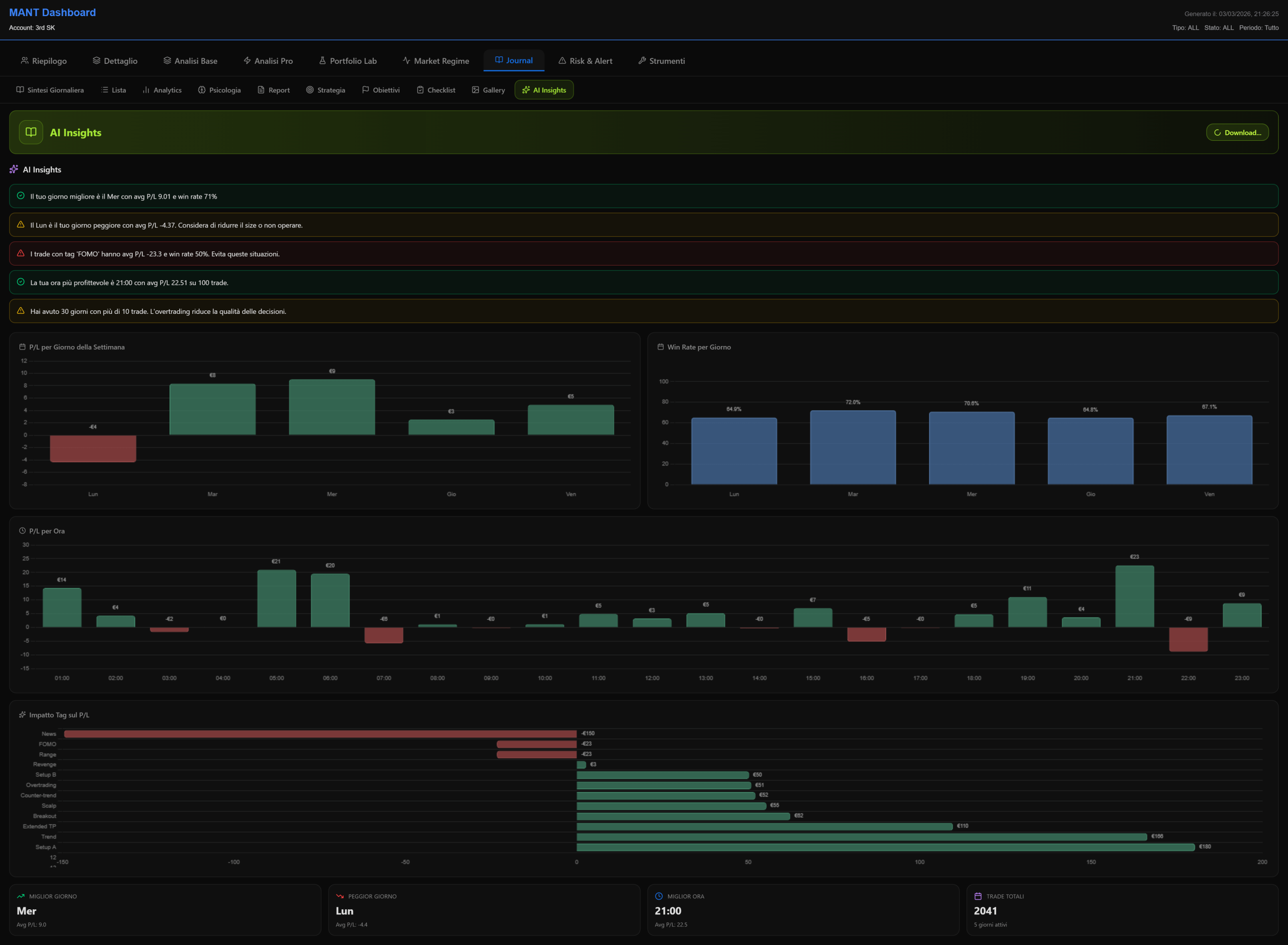Click the clock icon in Miglior Ora card
The image size is (1288, 945).
pyautogui.click(x=659, y=896)
